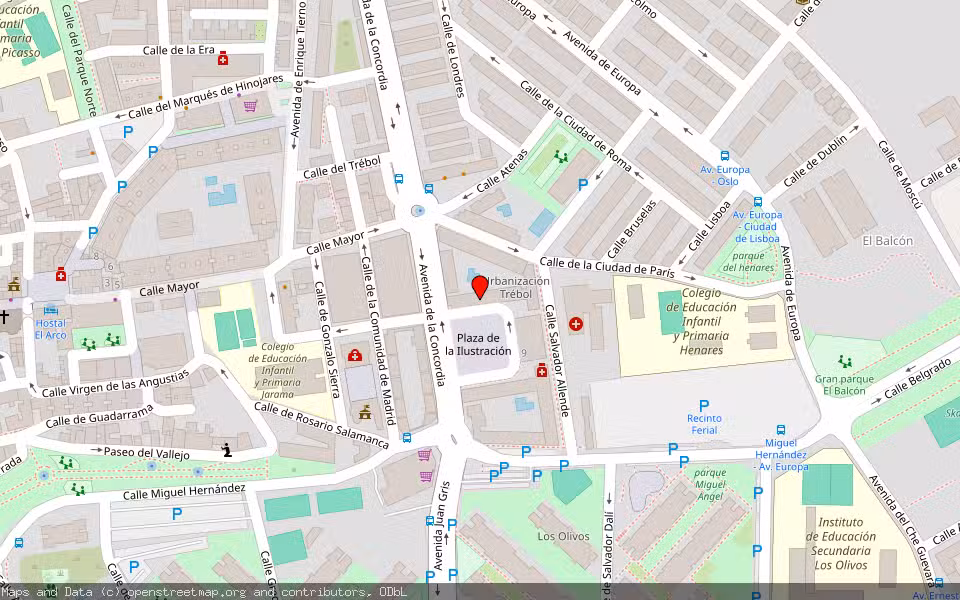Click the Plaza de la Ilustración label
Screen dimensions: 960x600
click(x=478, y=345)
